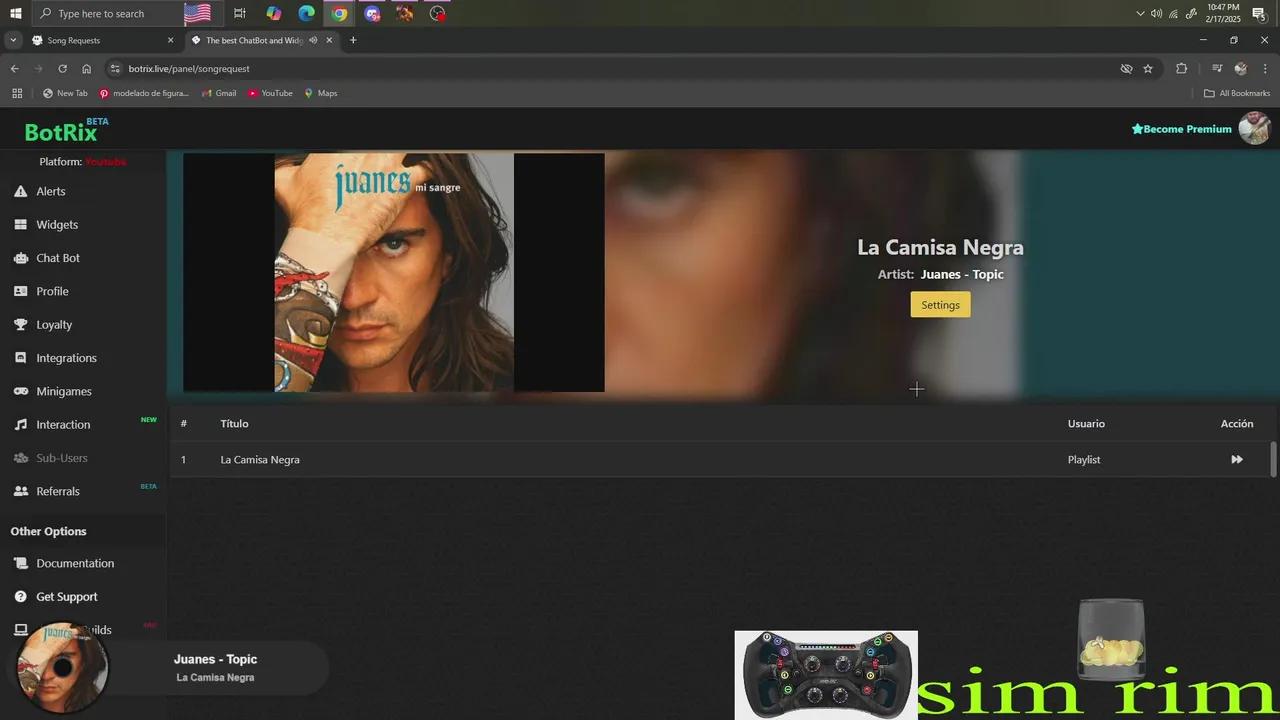Open Chrome apps grid in bookmarks bar
Viewport: 1280px width, 720px height.
(17, 93)
